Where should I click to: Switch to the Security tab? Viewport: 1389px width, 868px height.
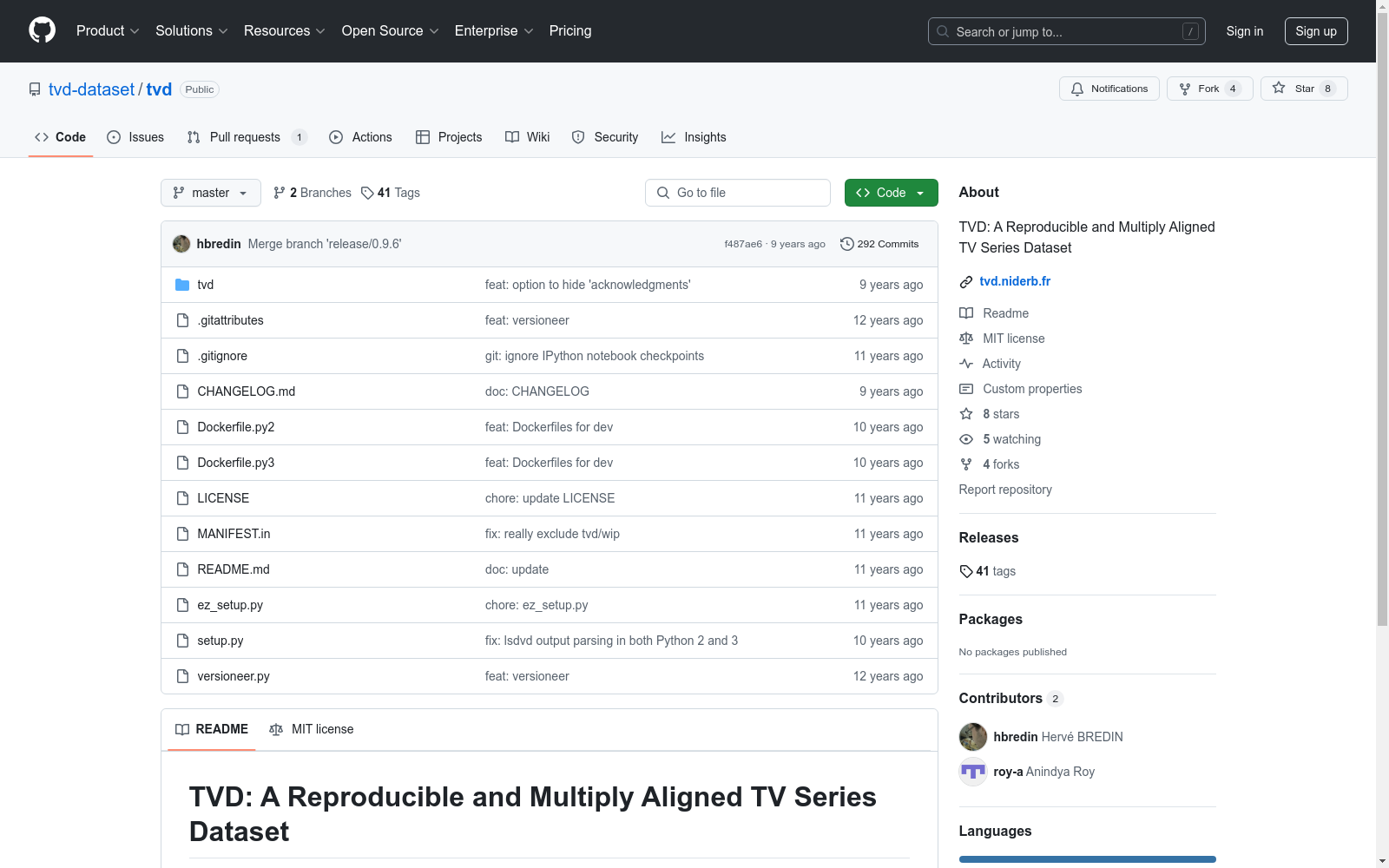[x=605, y=137]
